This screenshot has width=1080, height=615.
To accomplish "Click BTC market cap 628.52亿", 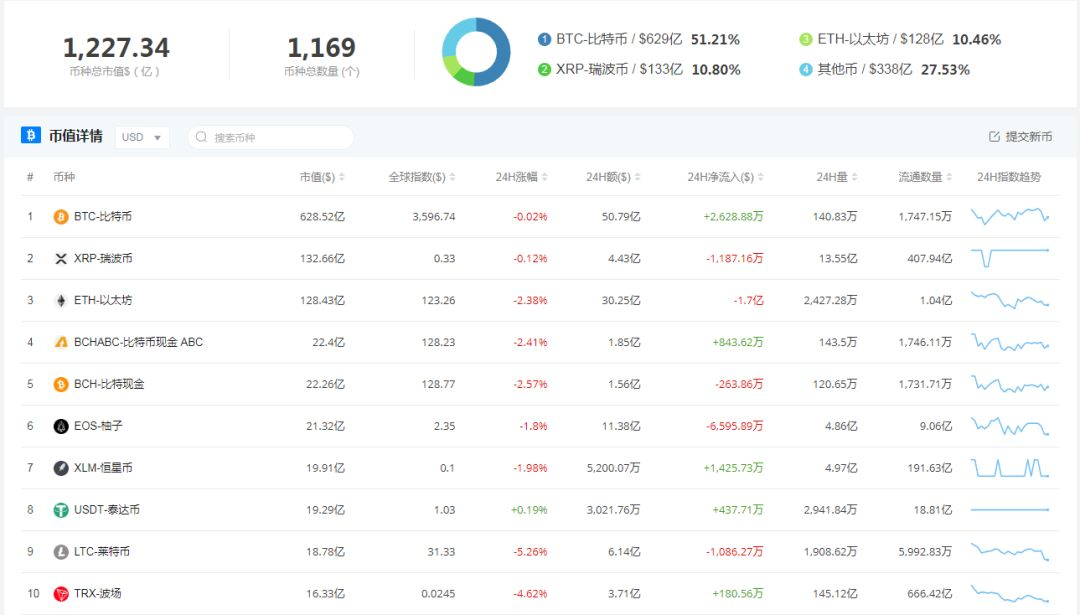I will click(322, 217).
